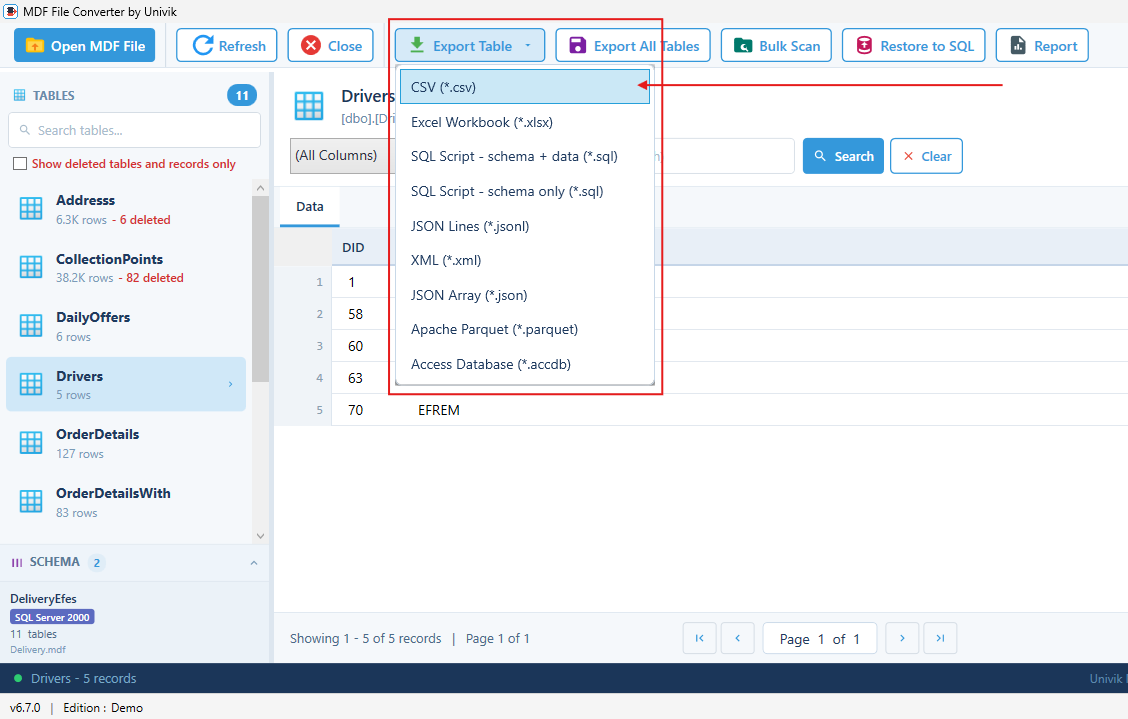The width and height of the screenshot is (1128, 719).
Task: Click the blue Search button
Action: pos(843,156)
